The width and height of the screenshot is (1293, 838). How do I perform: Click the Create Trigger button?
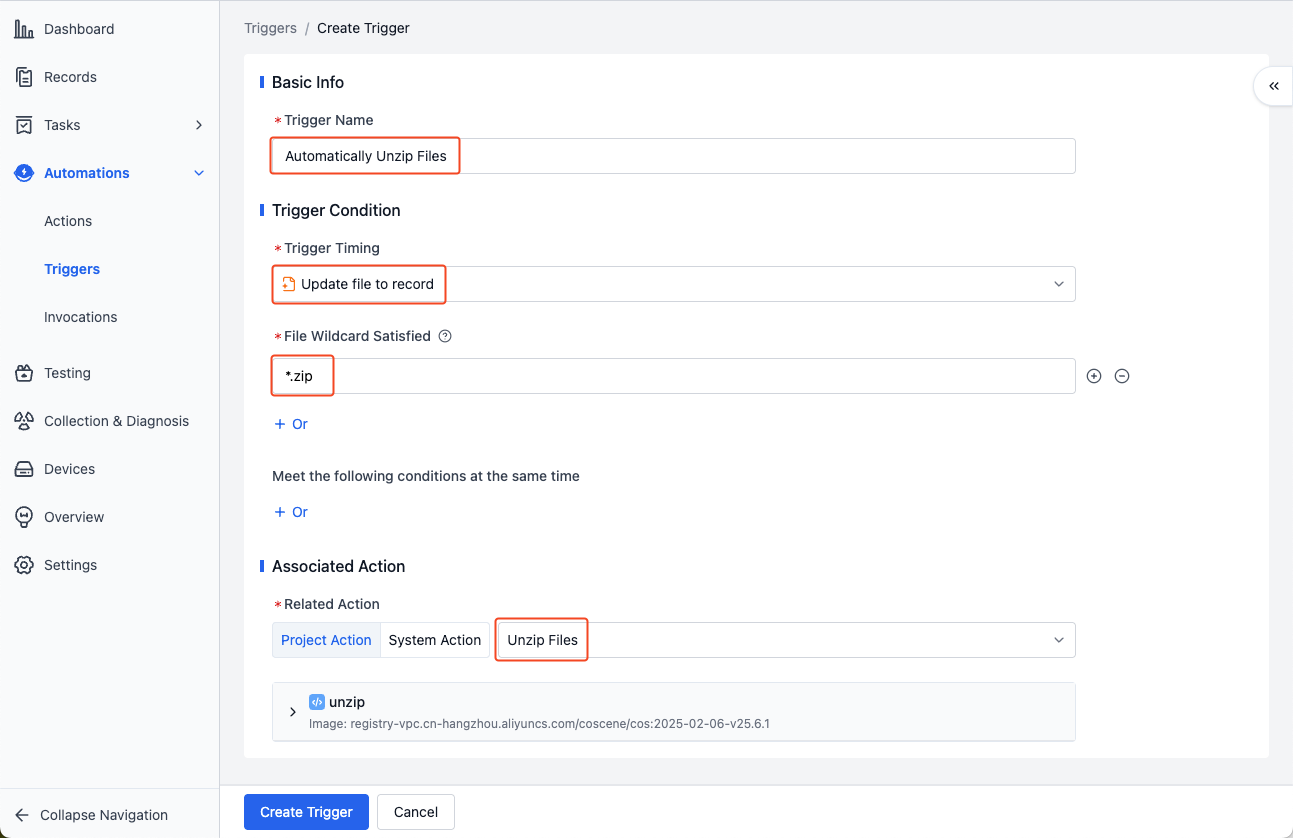(306, 812)
